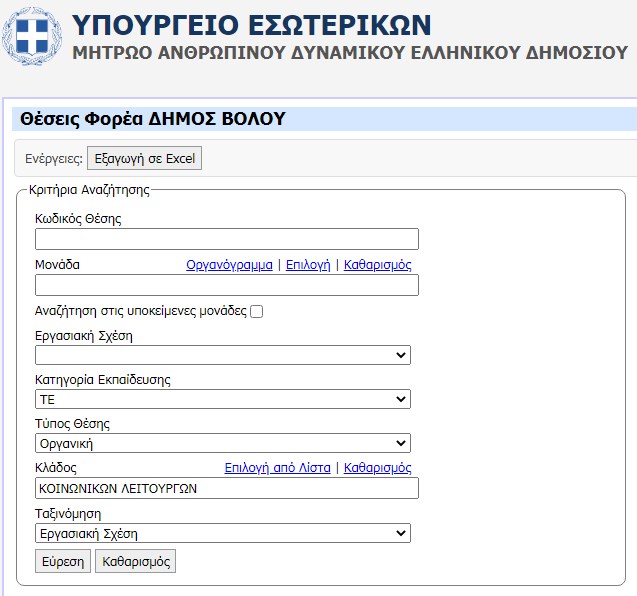Open the Εργασιακή Σχέση dropdown
This screenshot has width=637, height=596.
pyautogui.click(x=223, y=355)
